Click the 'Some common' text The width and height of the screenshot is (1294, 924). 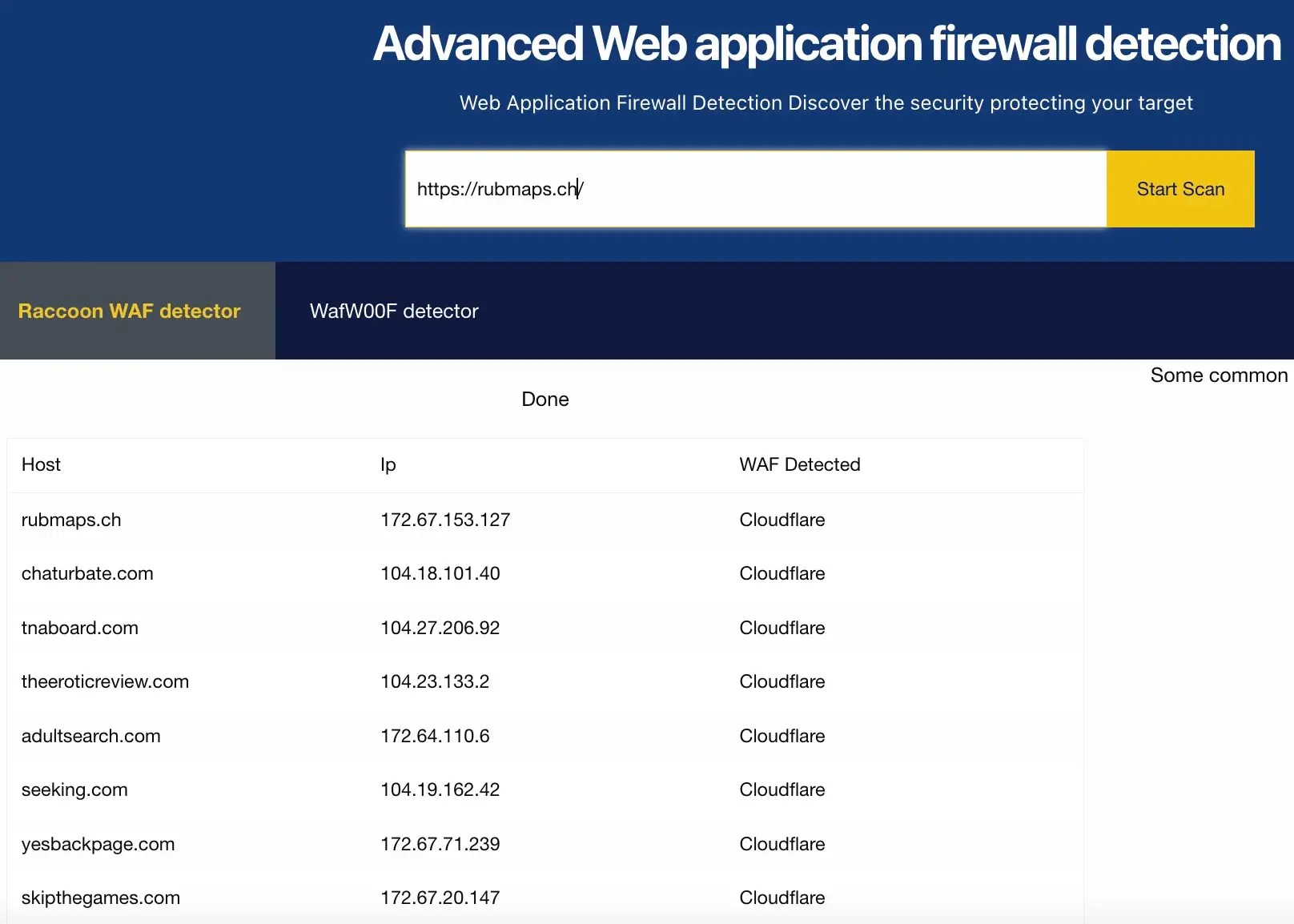[x=1220, y=376]
